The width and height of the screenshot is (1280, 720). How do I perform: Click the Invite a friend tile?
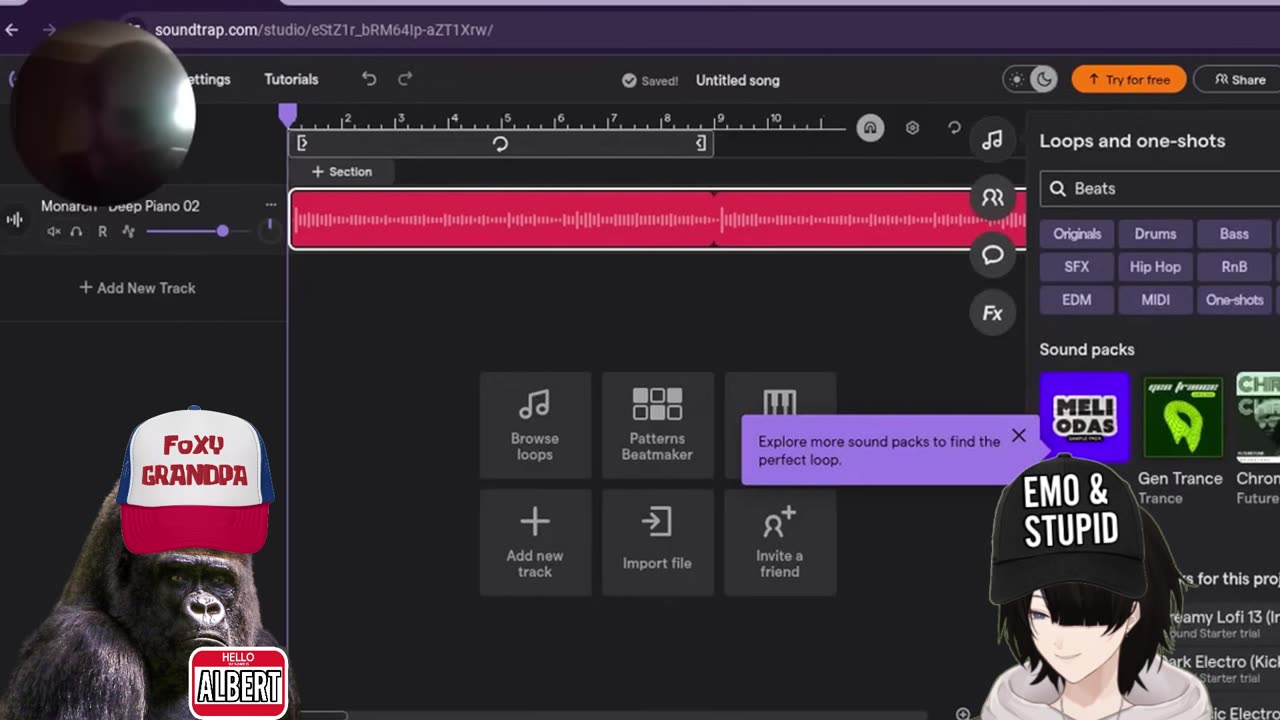pyautogui.click(x=780, y=543)
